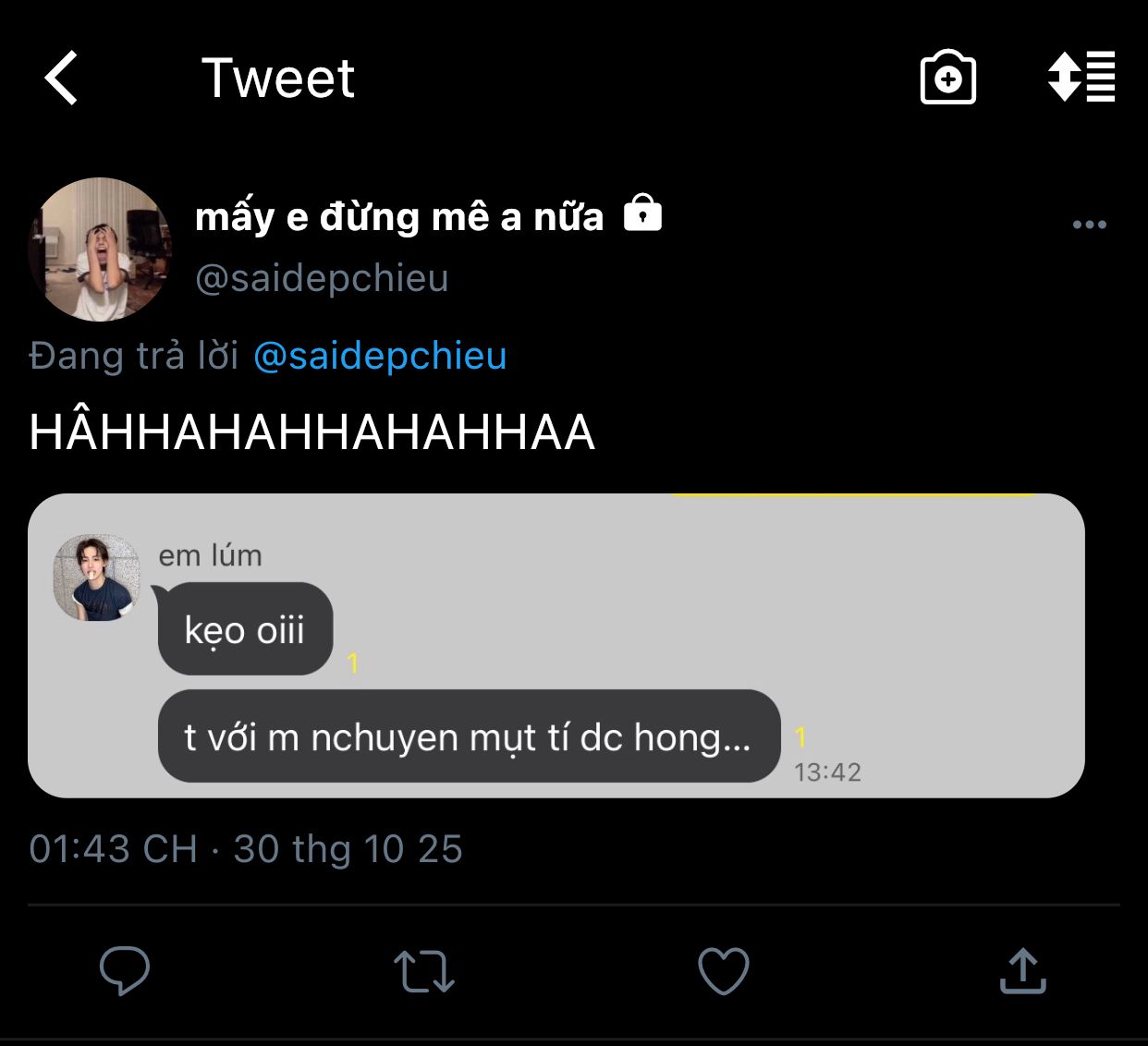Click the "Tweet" header title

pyautogui.click(x=277, y=78)
